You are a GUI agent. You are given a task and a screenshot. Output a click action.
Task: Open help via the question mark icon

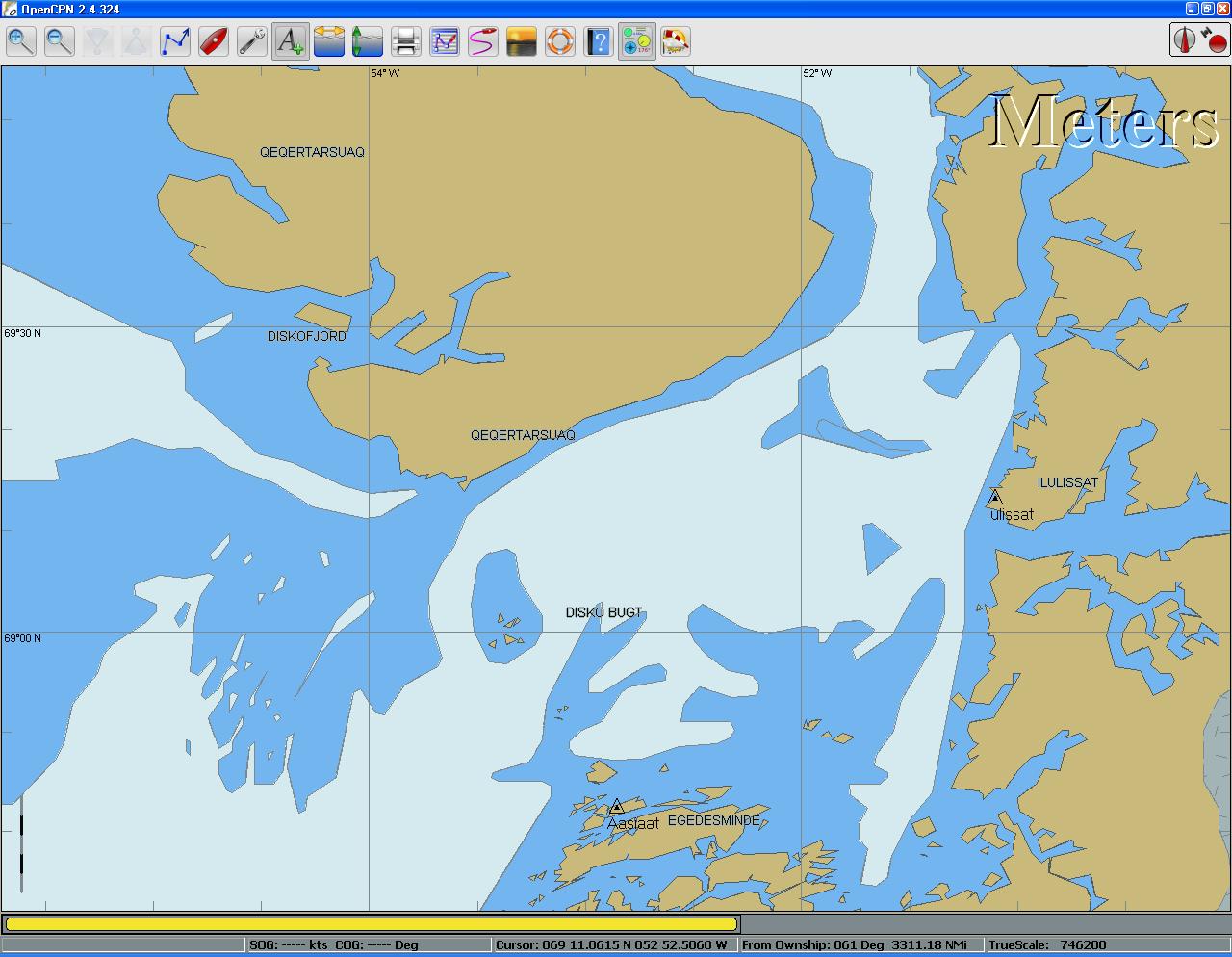pyautogui.click(x=599, y=41)
